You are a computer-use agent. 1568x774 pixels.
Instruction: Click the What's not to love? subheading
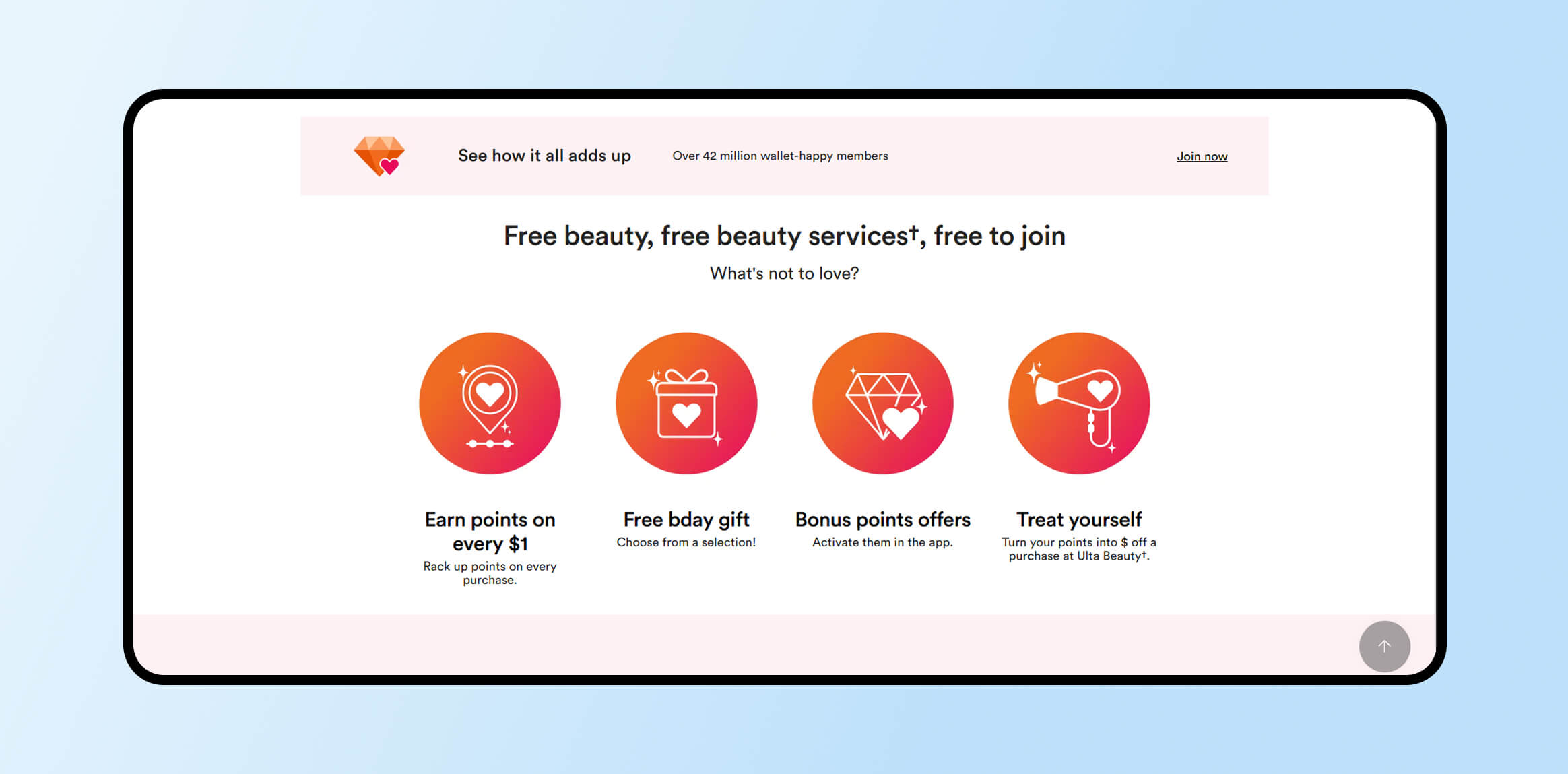[785, 273]
